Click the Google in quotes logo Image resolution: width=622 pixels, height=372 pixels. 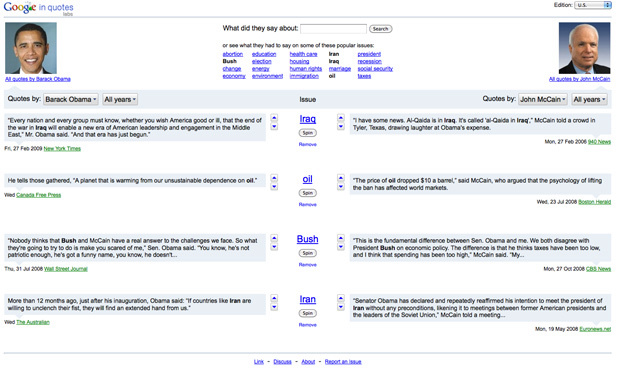pos(38,8)
